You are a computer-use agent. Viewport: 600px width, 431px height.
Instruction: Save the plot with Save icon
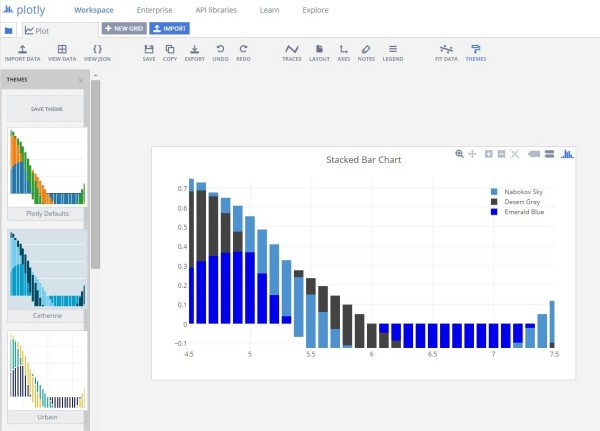coord(149,53)
